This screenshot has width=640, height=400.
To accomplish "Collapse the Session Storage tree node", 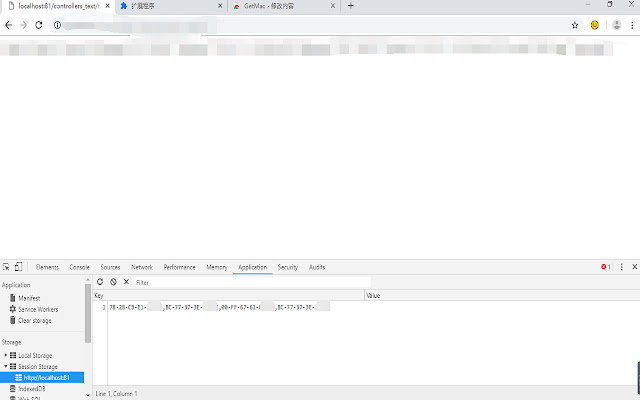I will (x=6, y=366).
